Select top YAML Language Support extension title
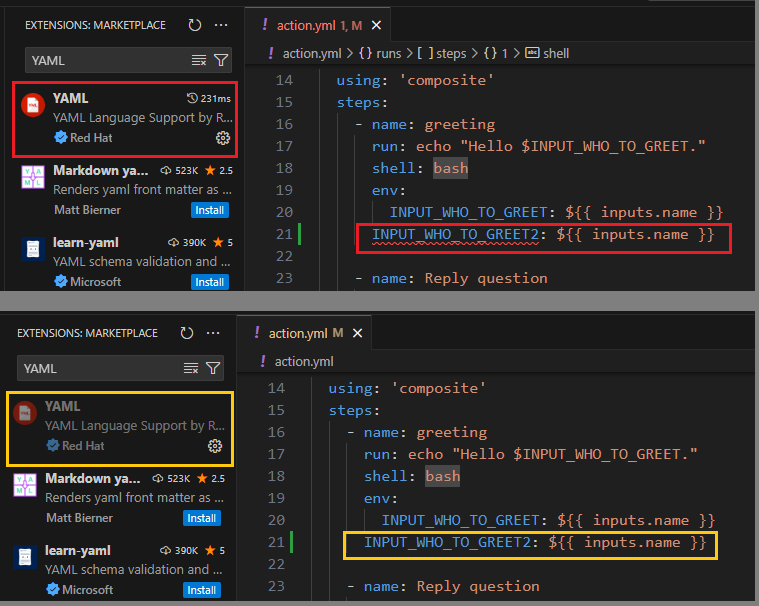The image size is (759, 606). [71, 98]
